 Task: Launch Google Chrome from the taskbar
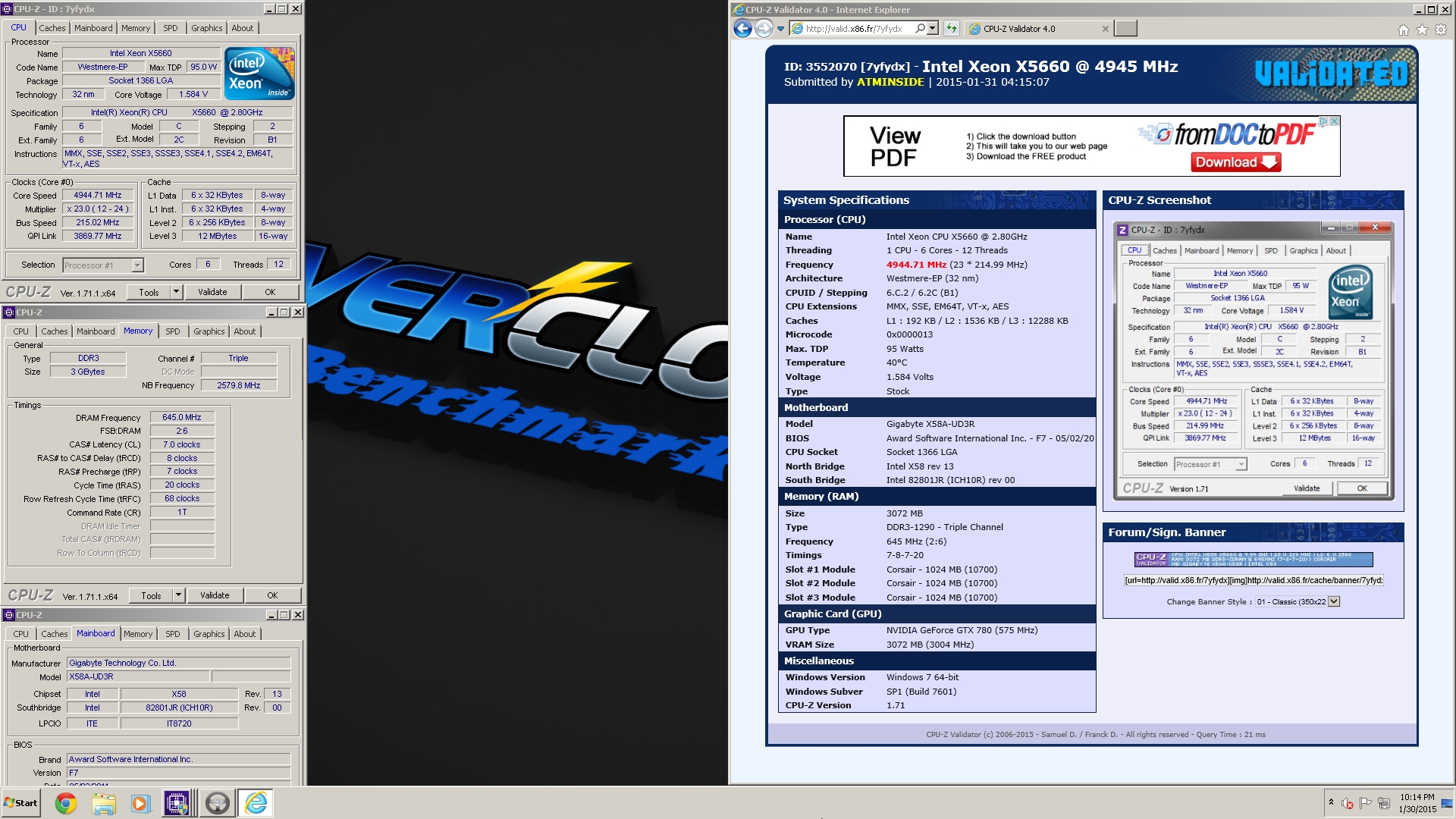(66, 803)
